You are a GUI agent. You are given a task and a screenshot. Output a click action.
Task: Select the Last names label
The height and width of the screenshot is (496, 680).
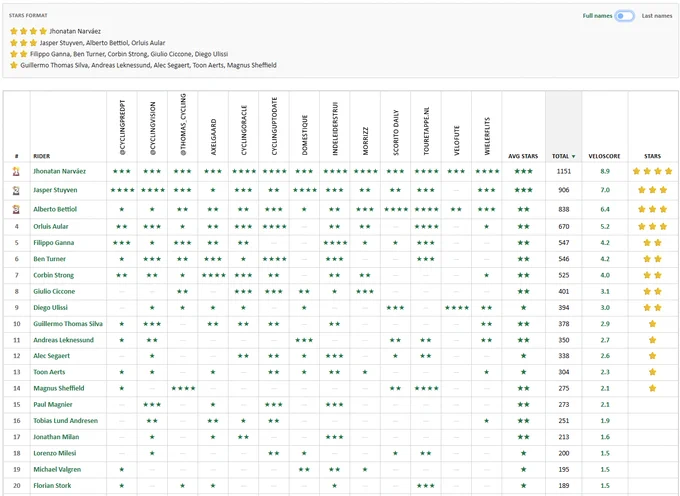tap(657, 16)
